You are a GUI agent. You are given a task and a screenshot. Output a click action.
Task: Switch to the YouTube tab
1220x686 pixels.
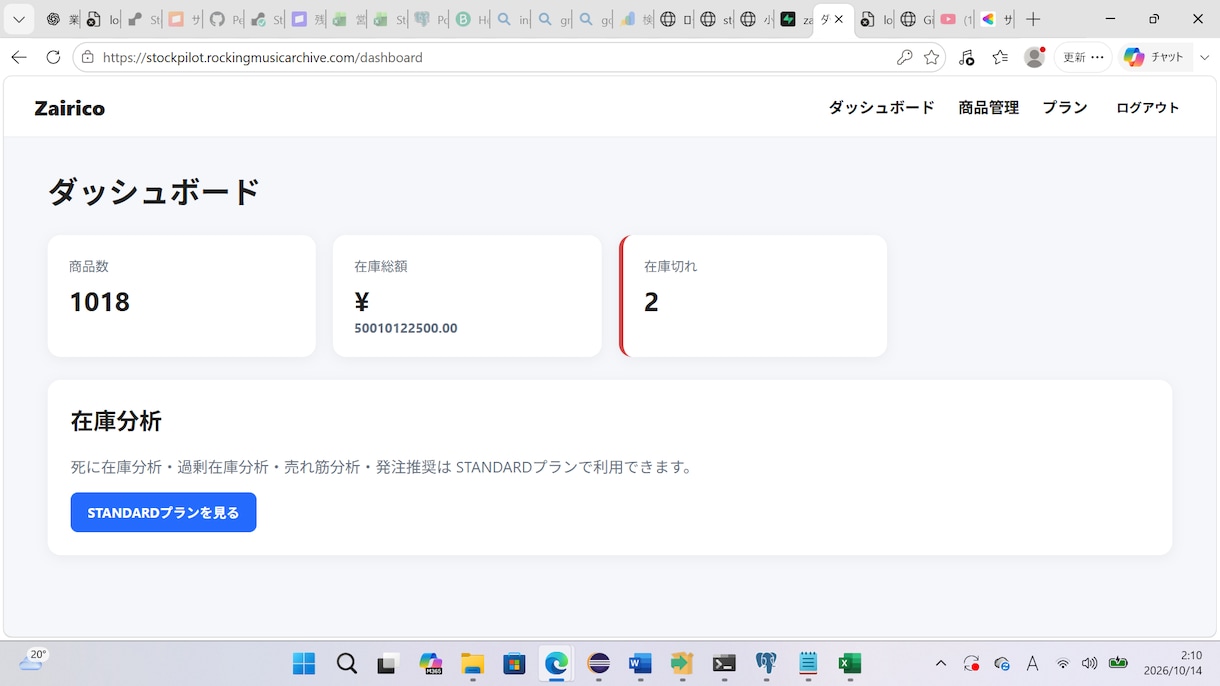click(956, 19)
